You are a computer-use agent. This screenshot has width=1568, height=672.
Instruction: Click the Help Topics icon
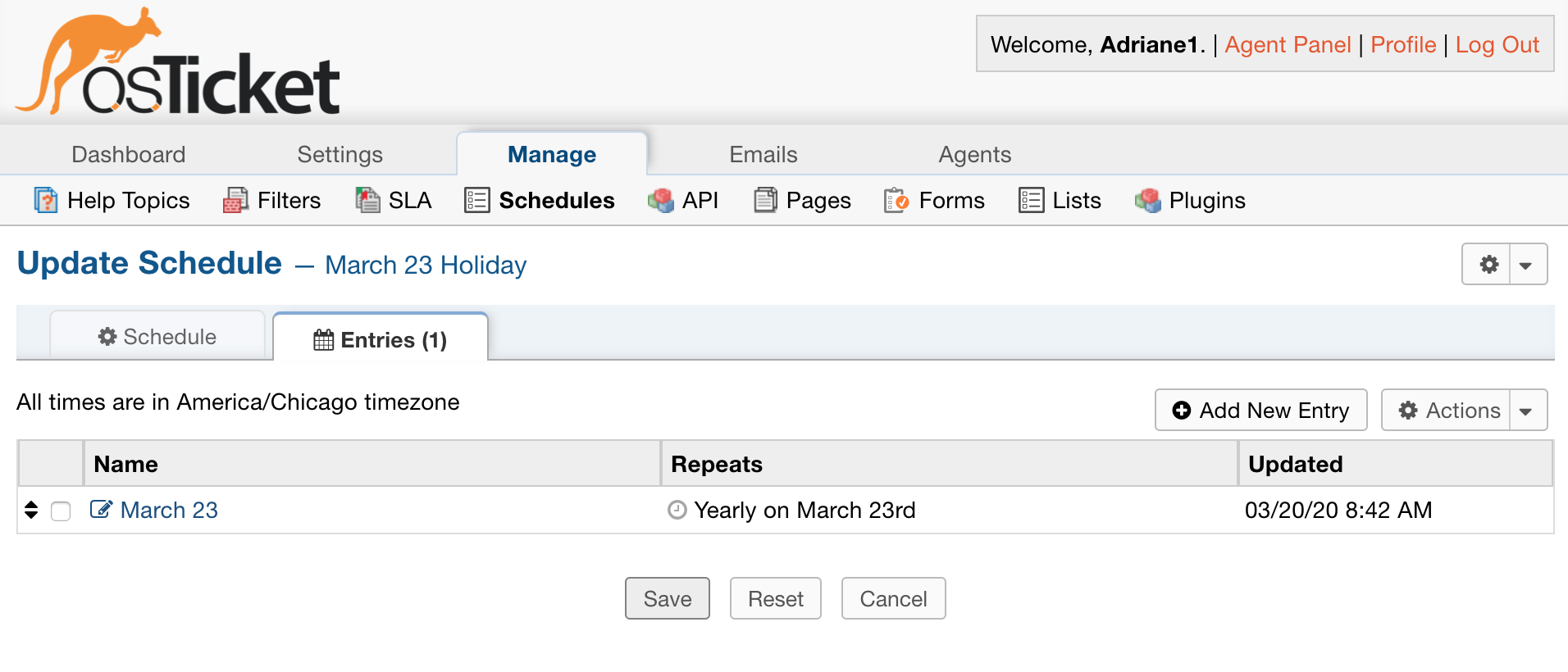point(46,200)
